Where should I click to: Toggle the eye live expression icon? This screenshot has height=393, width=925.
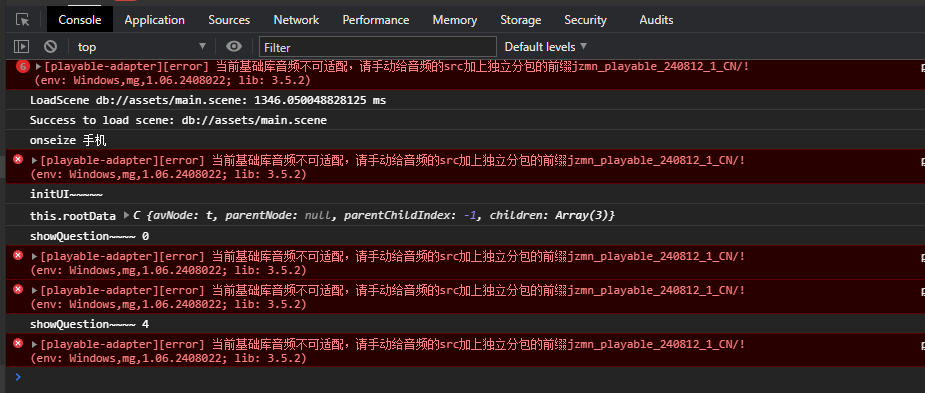pos(234,47)
